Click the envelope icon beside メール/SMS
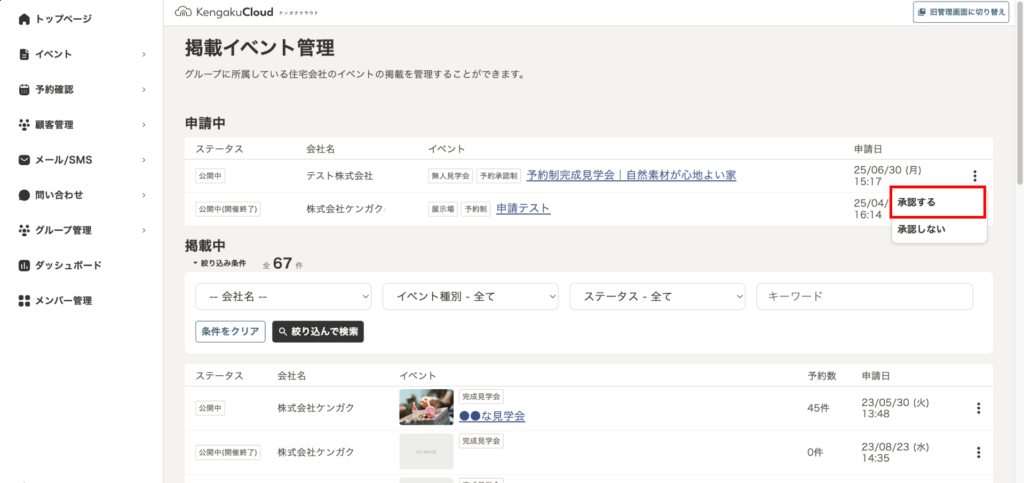Image resolution: width=1024 pixels, height=483 pixels. 25,160
